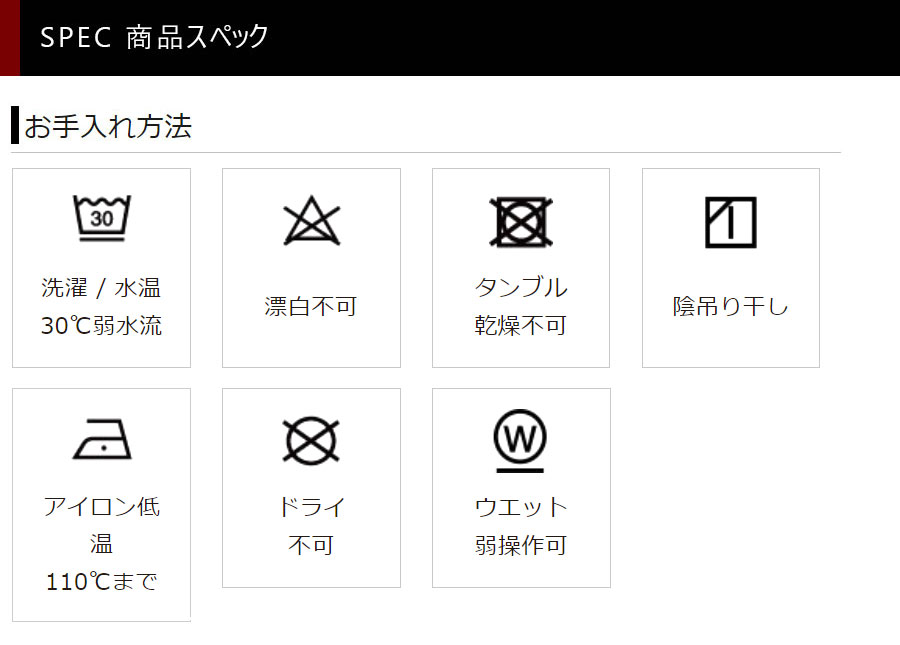Click the 漂白不可 text label

[311, 306]
